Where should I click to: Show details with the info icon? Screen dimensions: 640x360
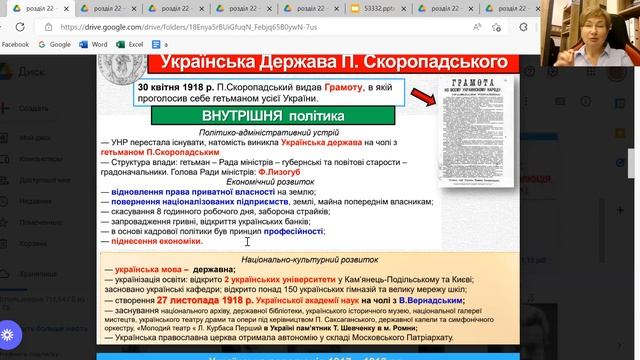586,101
